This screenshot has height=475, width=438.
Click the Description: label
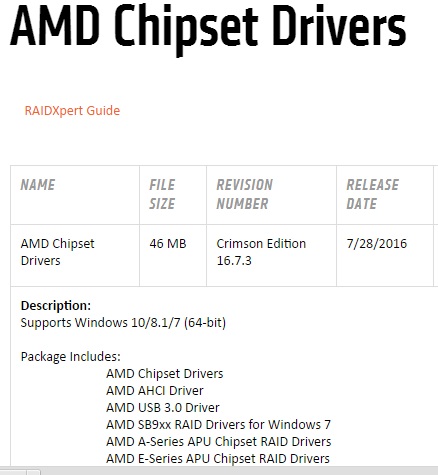[56, 306]
